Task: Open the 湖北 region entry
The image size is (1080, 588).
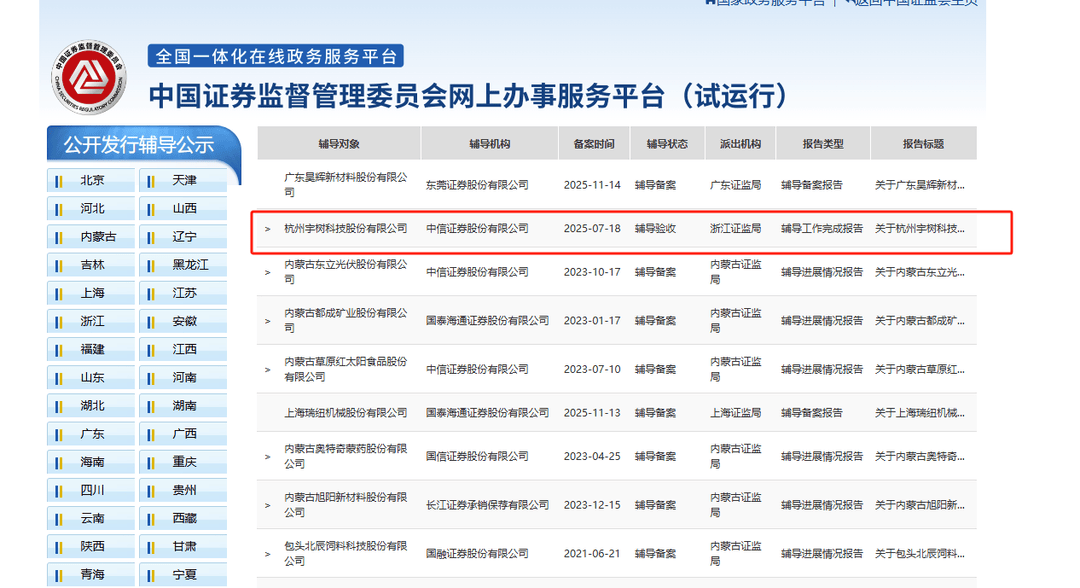Action: coord(92,406)
